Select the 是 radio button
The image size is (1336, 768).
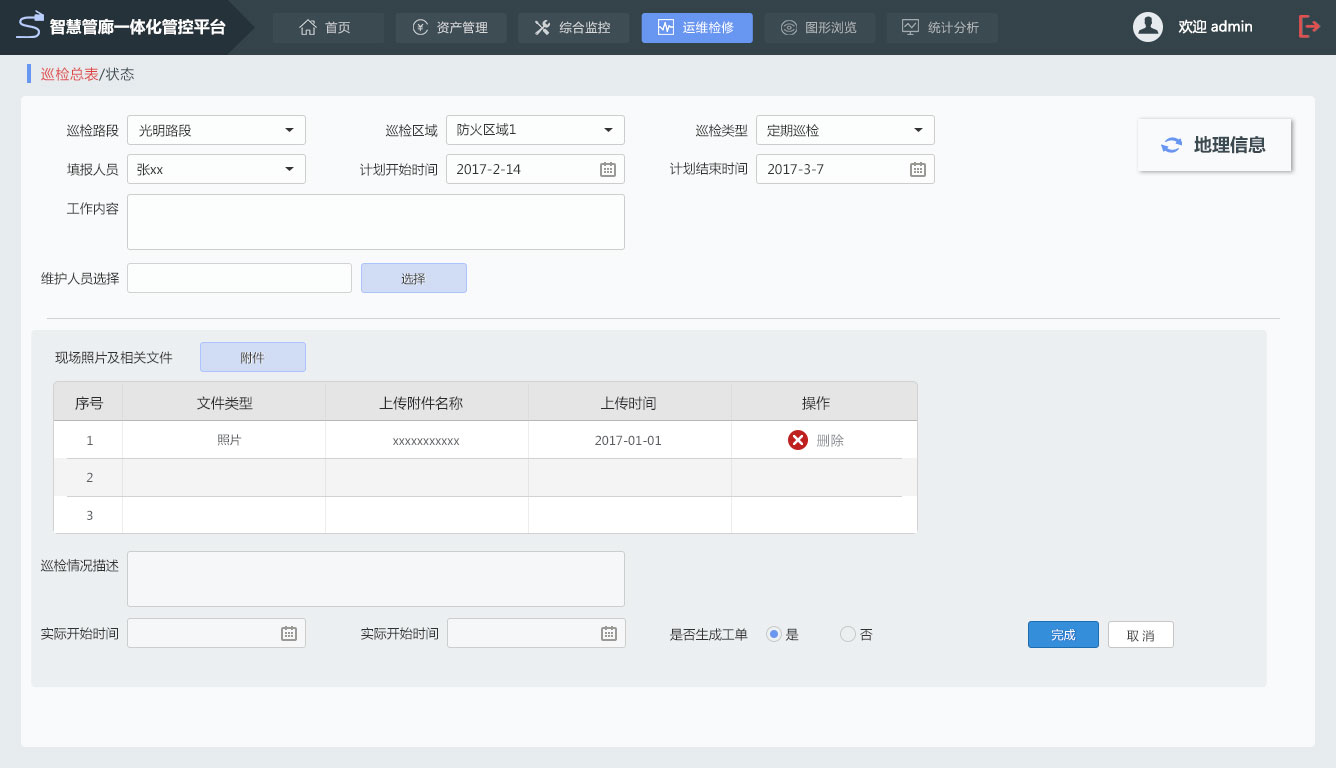[x=773, y=634]
